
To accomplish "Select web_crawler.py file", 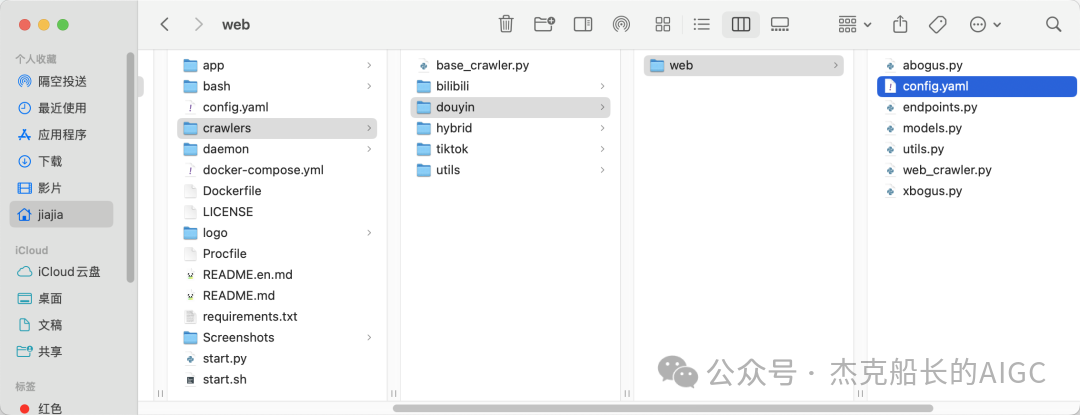I will (977, 170).
